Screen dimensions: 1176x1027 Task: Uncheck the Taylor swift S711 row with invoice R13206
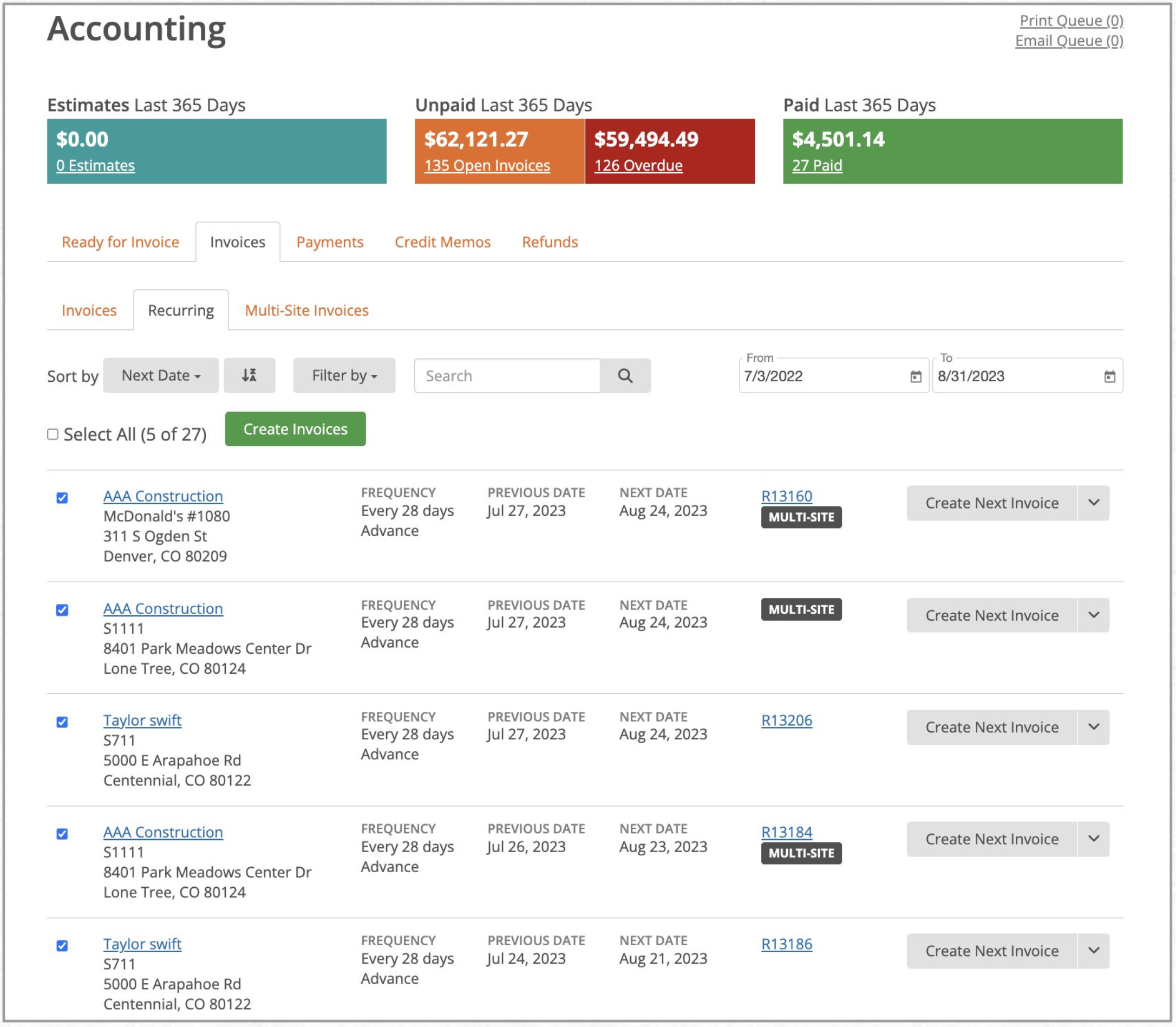(62, 723)
